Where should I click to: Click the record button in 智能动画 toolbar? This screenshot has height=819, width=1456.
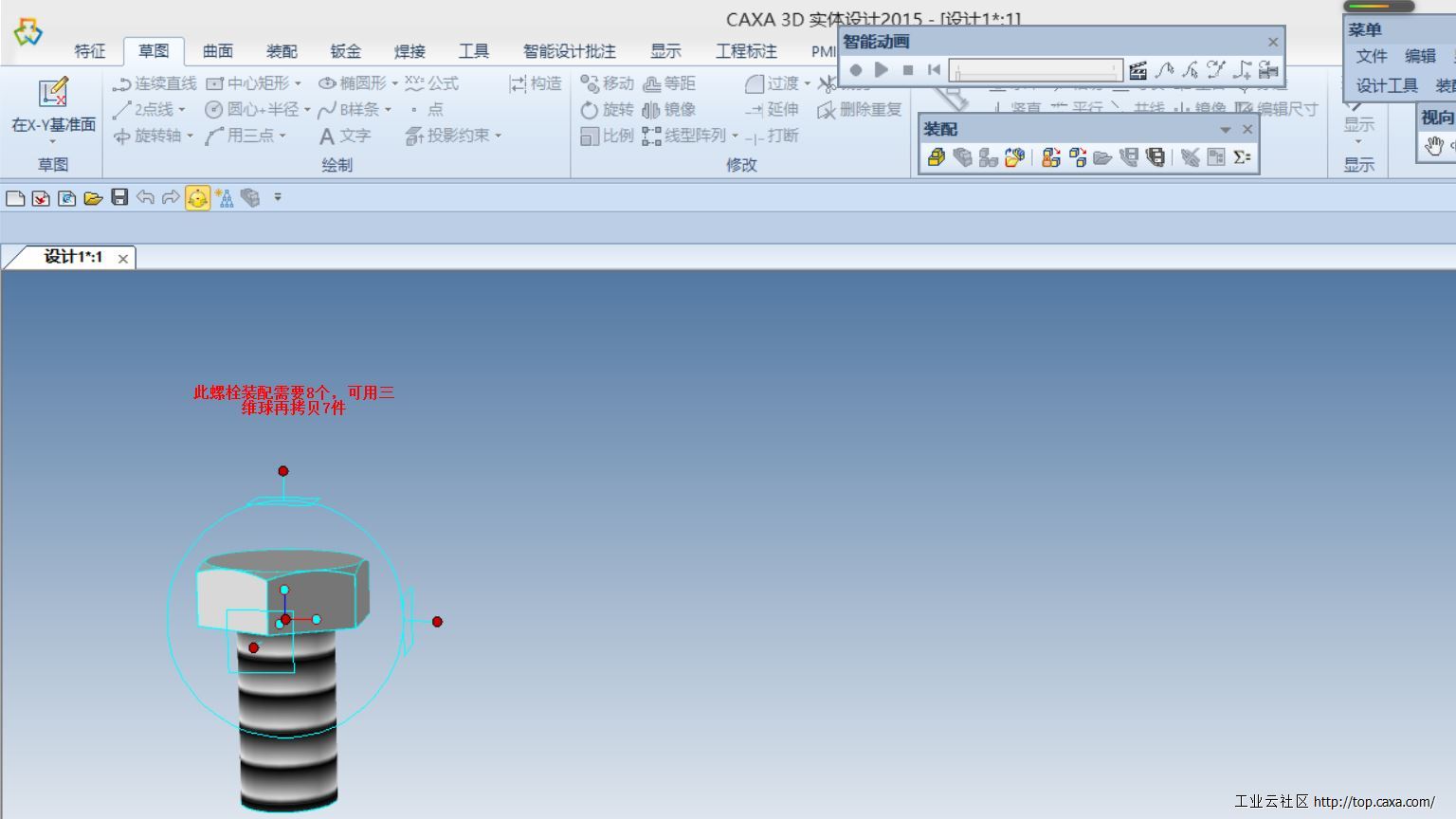coord(856,70)
